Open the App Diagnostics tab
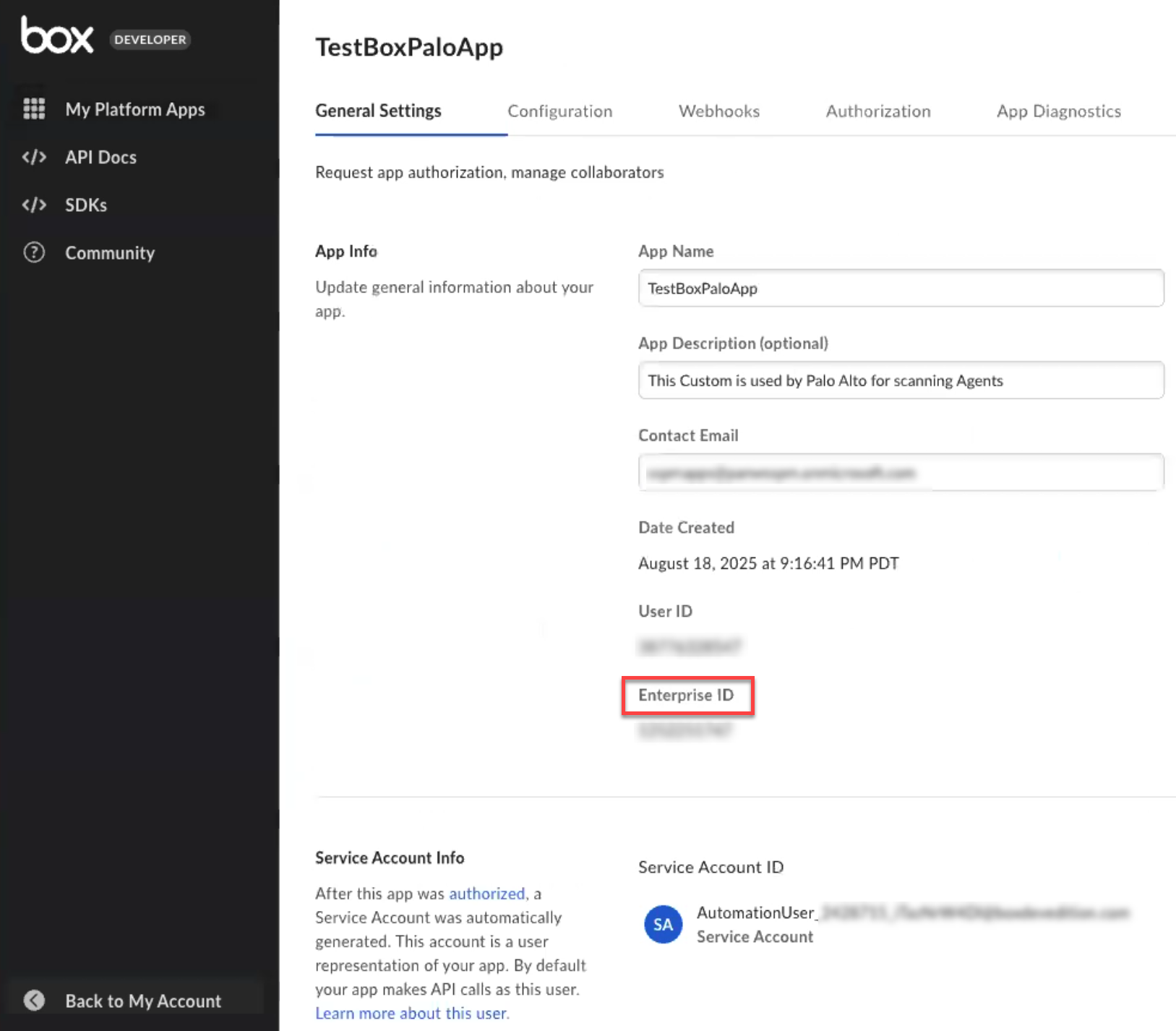 point(1058,111)
